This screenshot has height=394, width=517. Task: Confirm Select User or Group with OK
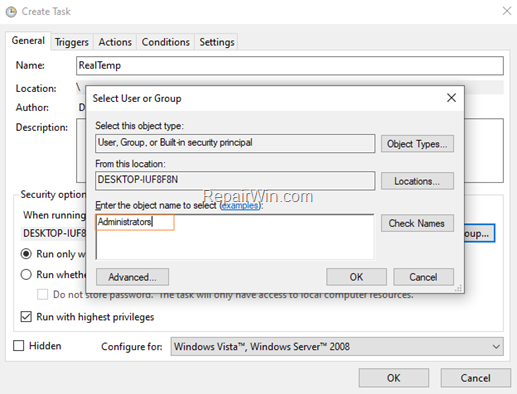[356, 277]
